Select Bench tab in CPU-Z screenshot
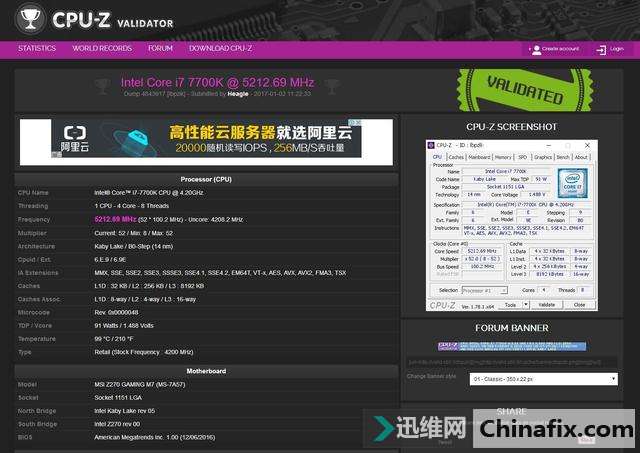Screen dimensions: 640x453 point(563,157)
